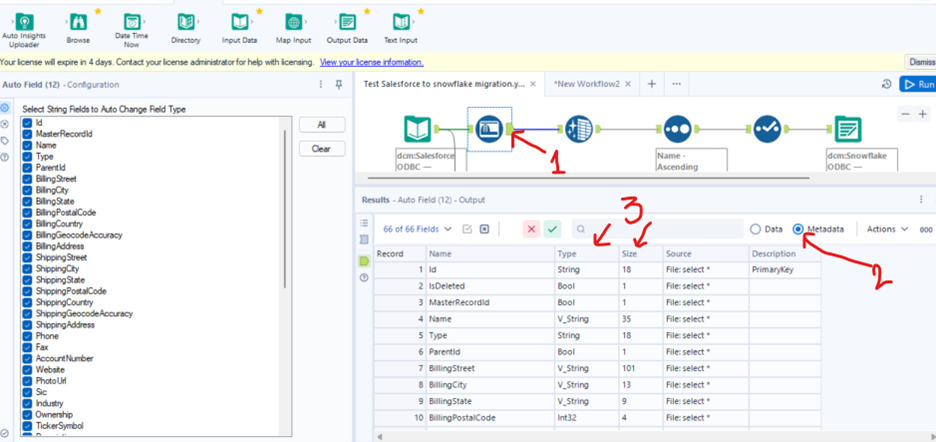Select the Text Input tool icon

coord(400,22)
